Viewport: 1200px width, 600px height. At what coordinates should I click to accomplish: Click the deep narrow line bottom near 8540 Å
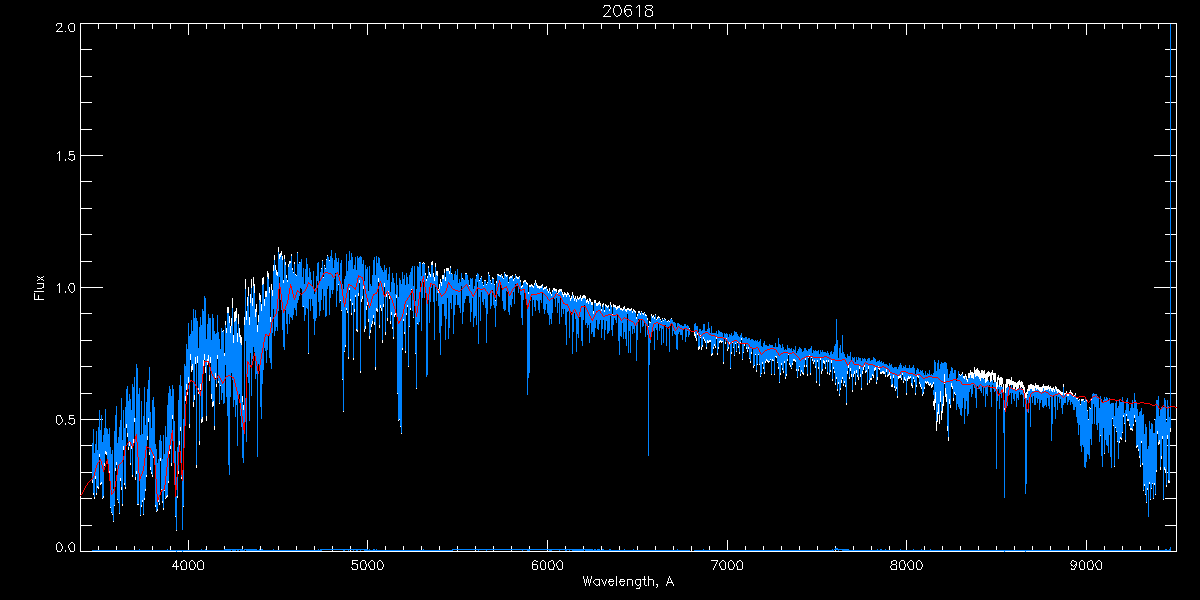click(x=1004, y=495)
